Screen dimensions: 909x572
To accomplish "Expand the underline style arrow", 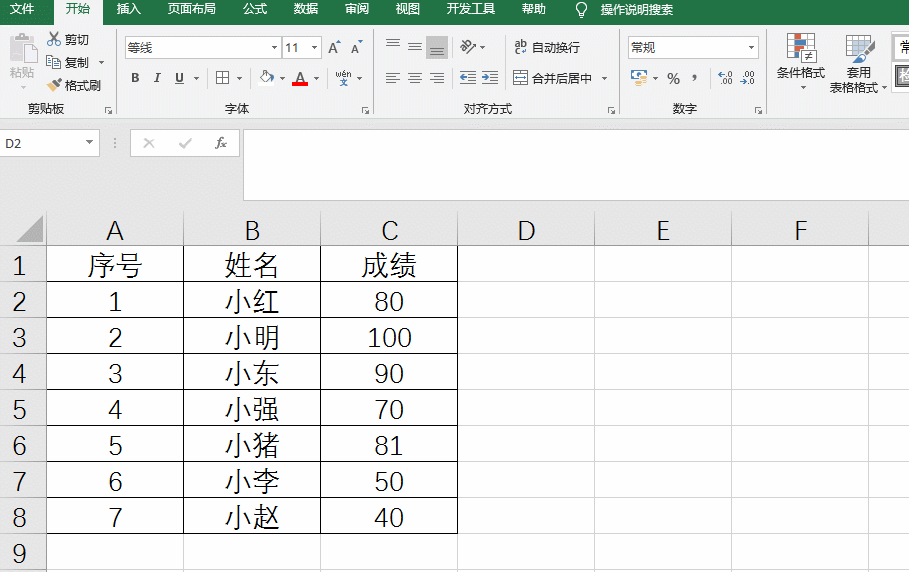I will (x=197, y=78).
